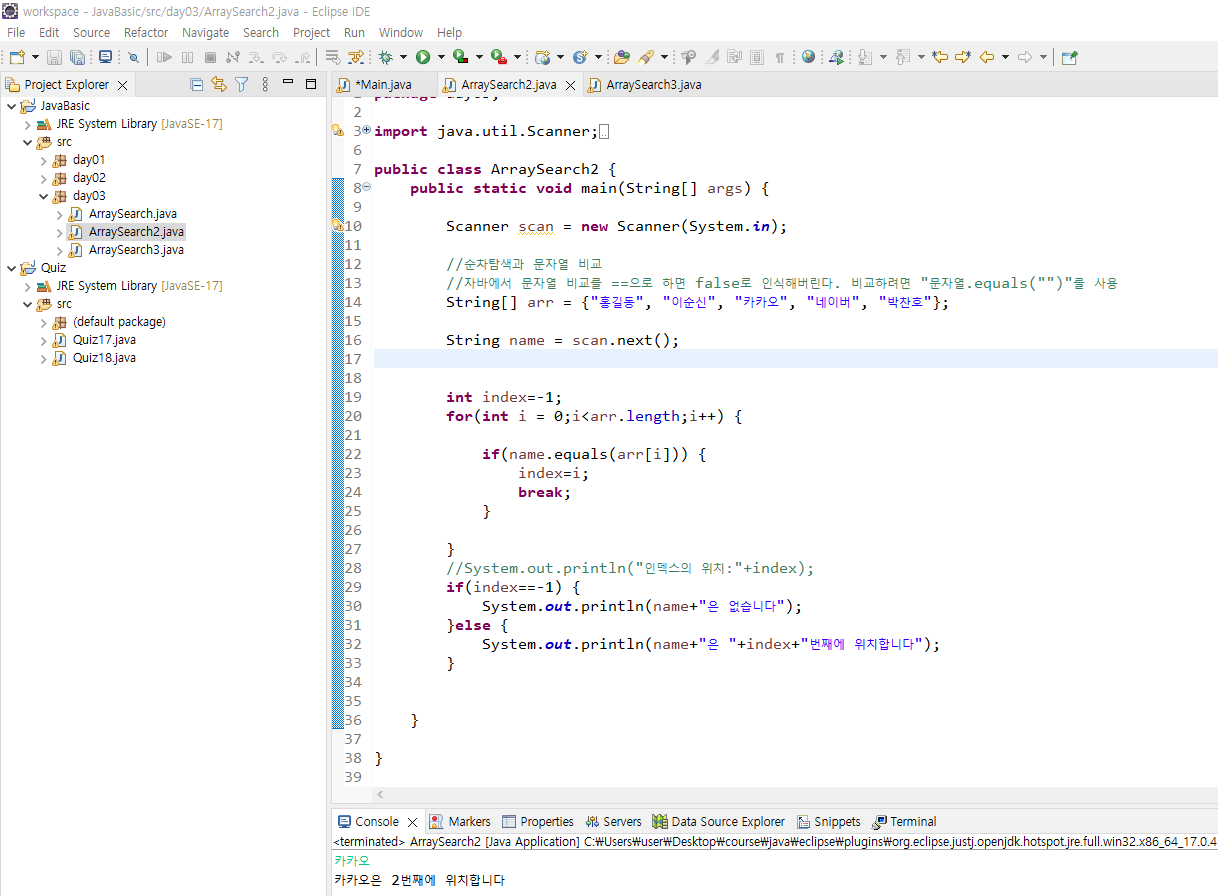Click Previous Annotation arrow icon
The width and height of the screenshot is (1218, 896).
click(902, 57)
